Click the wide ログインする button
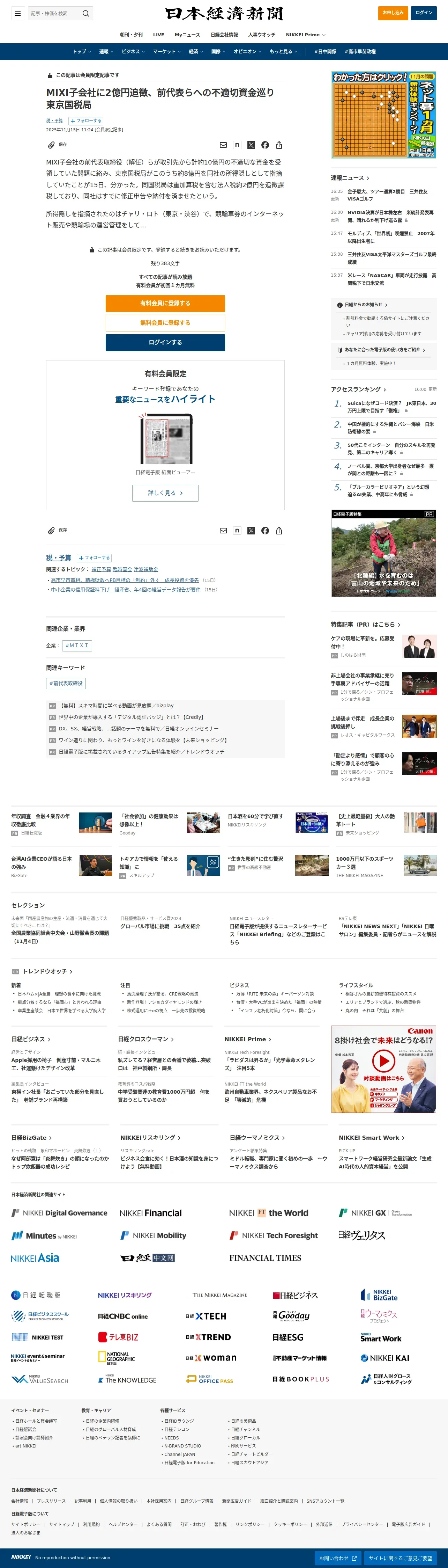The image size is (448, 1568). [x=165, y=343]
